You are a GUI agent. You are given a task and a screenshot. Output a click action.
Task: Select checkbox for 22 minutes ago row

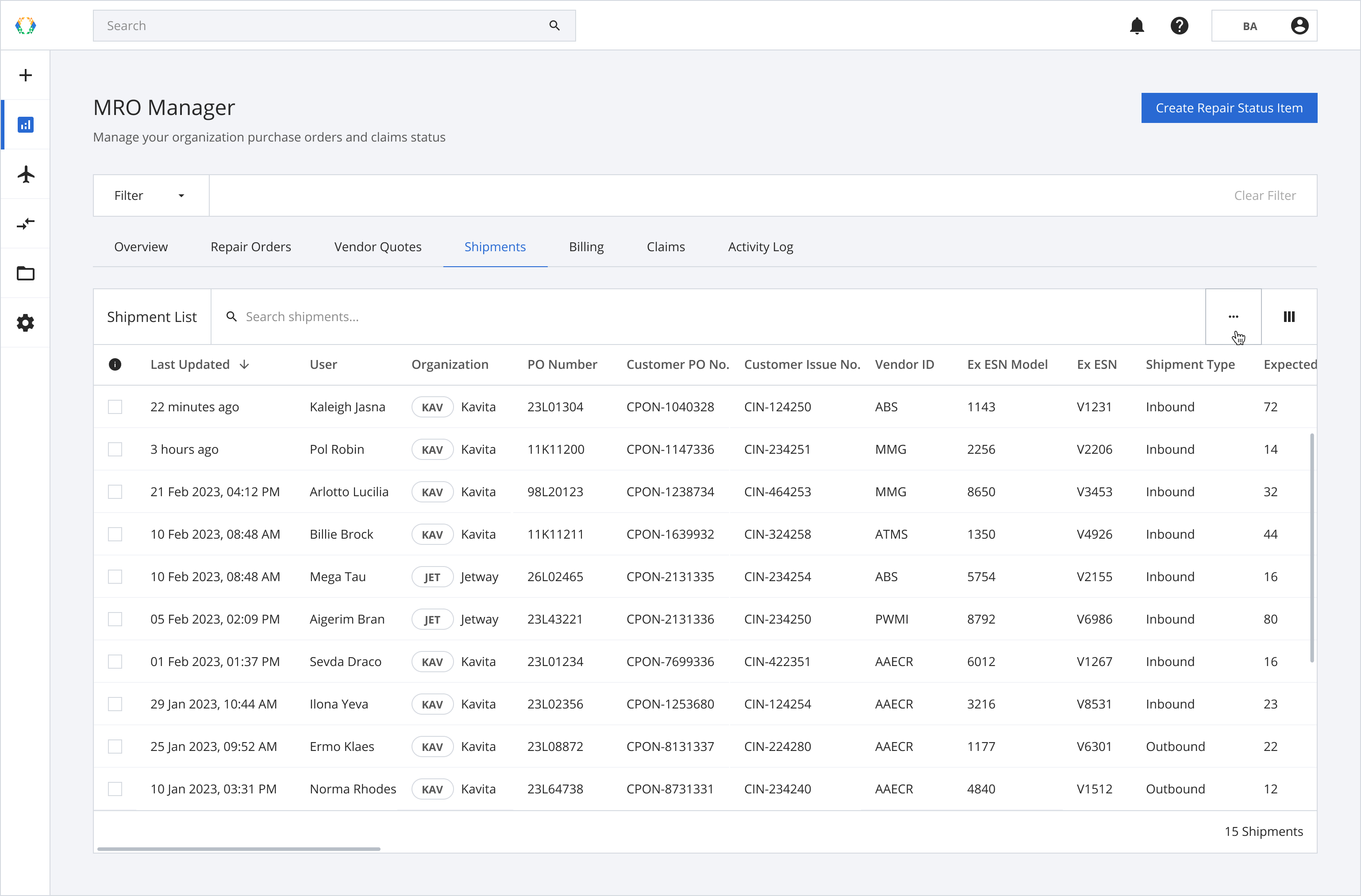[115, 407]
